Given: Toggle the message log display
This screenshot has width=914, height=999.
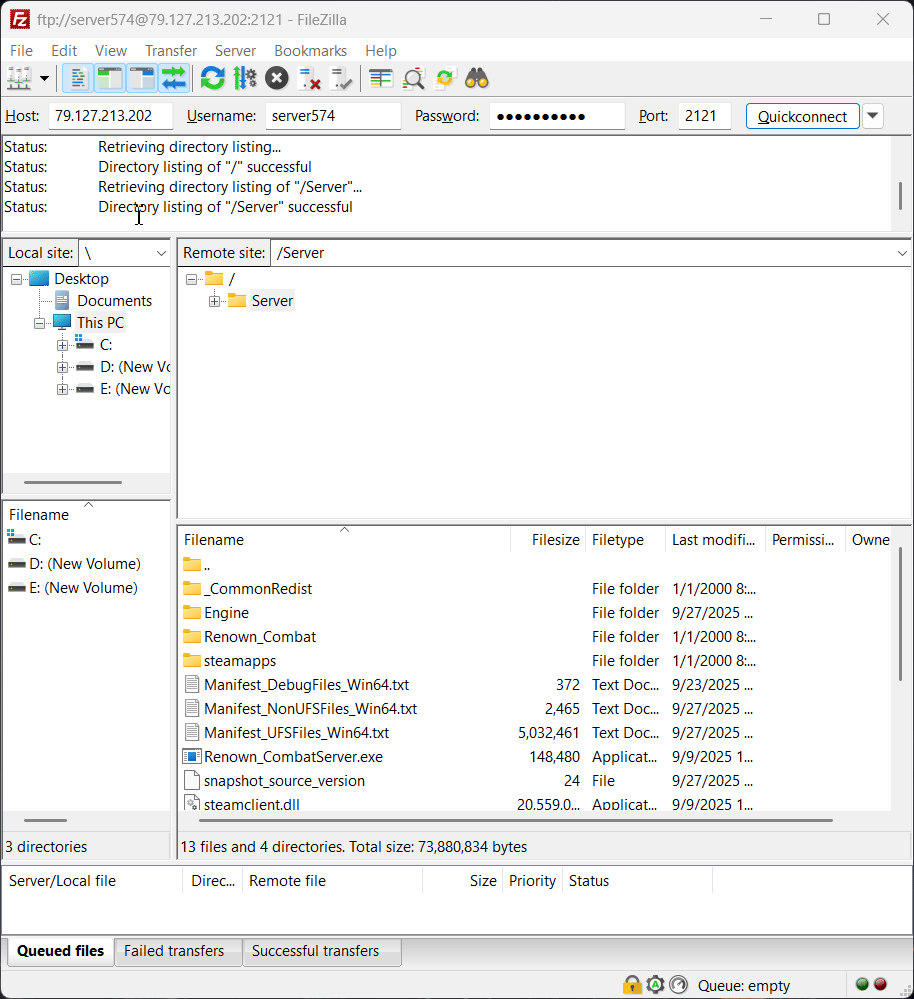Looking at the screenshot, I should pyautogui.click(x=78, y=78).
